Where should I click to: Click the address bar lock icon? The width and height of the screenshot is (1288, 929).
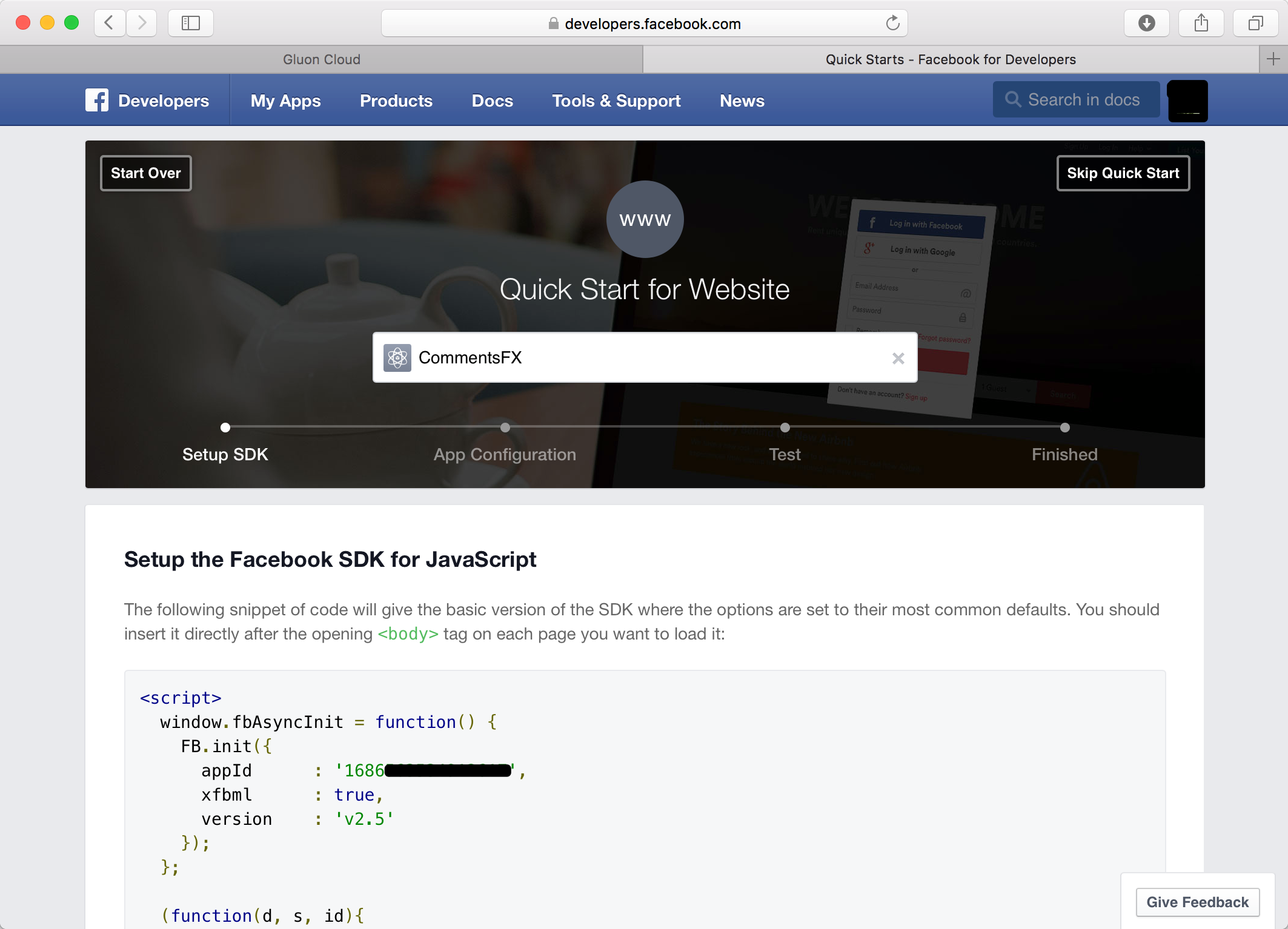pyautogui.click(x=553, y=24)
